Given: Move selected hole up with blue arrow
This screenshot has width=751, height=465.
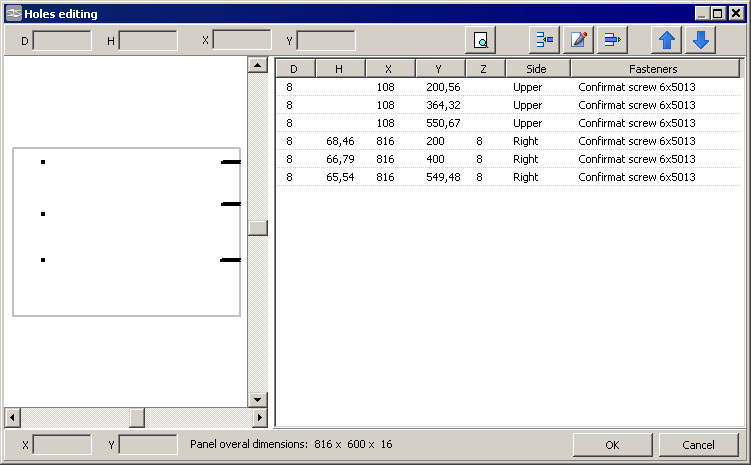Looking at the screenshot, I should click(x=667, y=40).
